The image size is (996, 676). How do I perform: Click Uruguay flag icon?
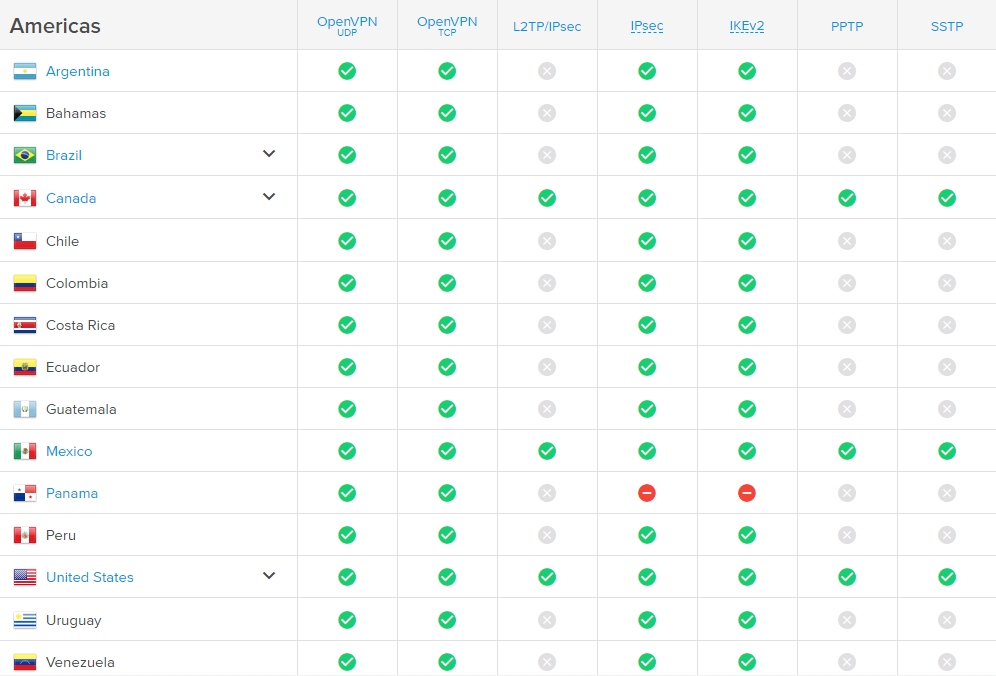25,620
